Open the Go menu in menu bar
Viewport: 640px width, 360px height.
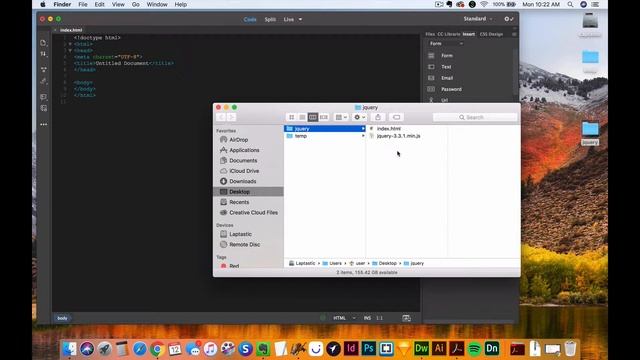pyautogui.click(x=136, y=4)
